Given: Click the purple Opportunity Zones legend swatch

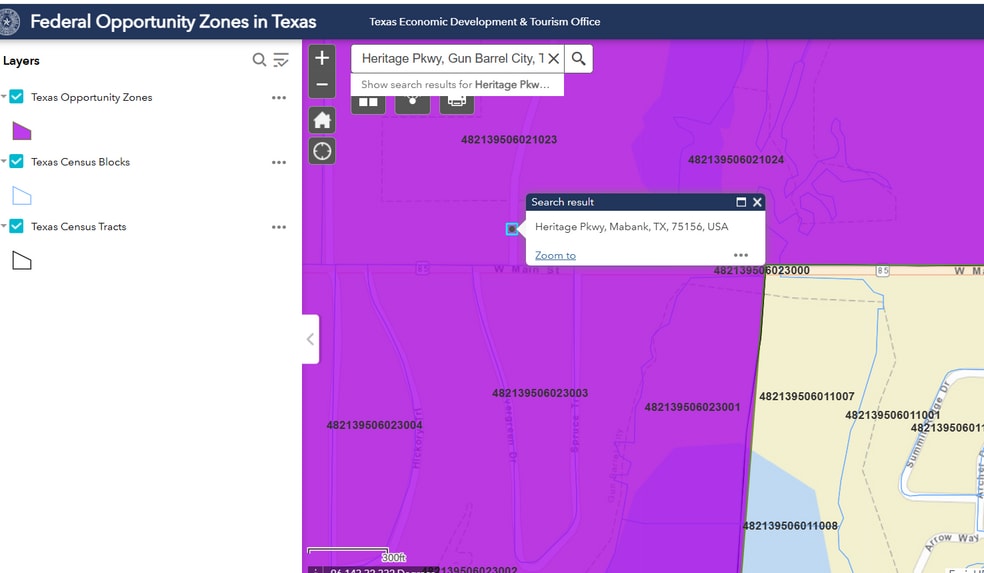Looking at the screenshot, I should click(21, 131).
